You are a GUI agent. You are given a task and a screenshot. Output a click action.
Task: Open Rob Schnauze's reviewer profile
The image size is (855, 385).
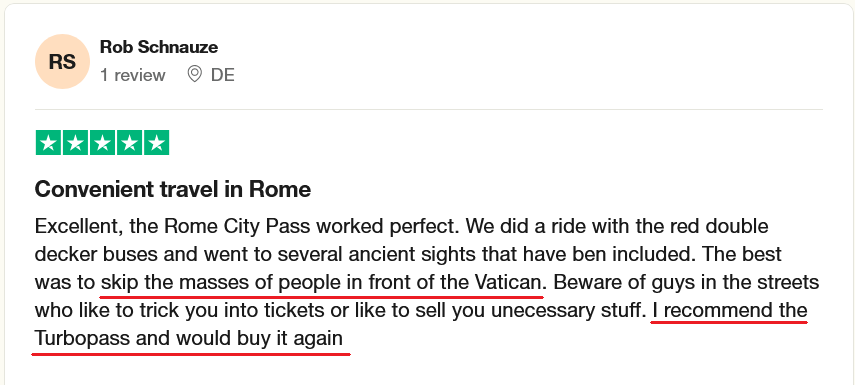pyautogui.click(x=159, y=47)
